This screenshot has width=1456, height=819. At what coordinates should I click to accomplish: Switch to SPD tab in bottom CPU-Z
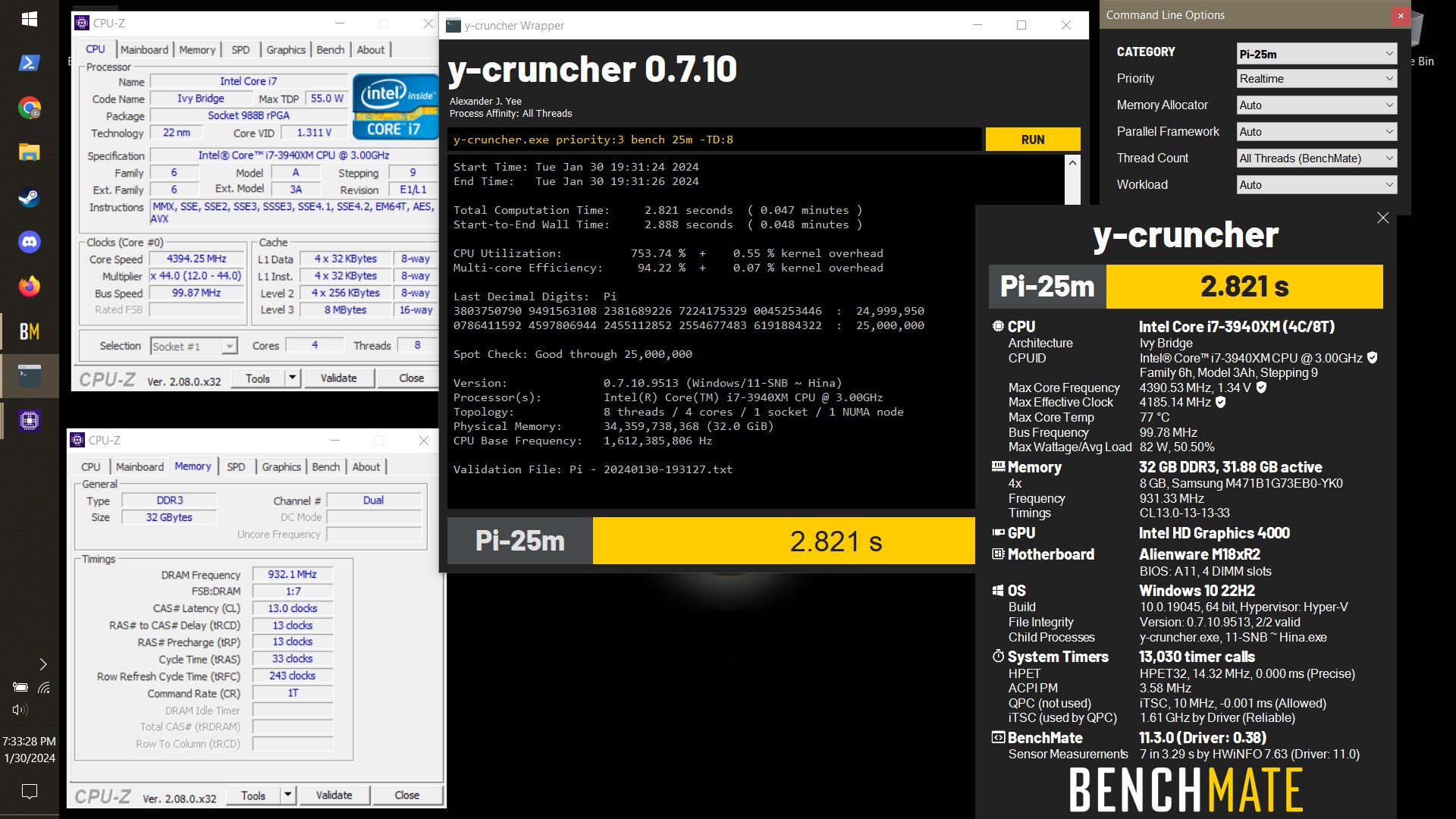point(236,466)
